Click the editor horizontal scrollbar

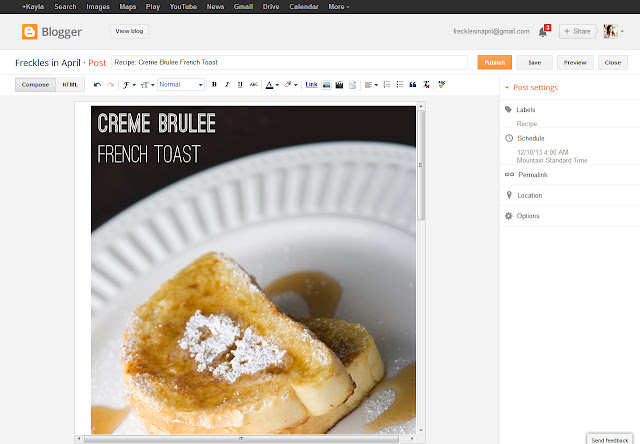(241, 439)
